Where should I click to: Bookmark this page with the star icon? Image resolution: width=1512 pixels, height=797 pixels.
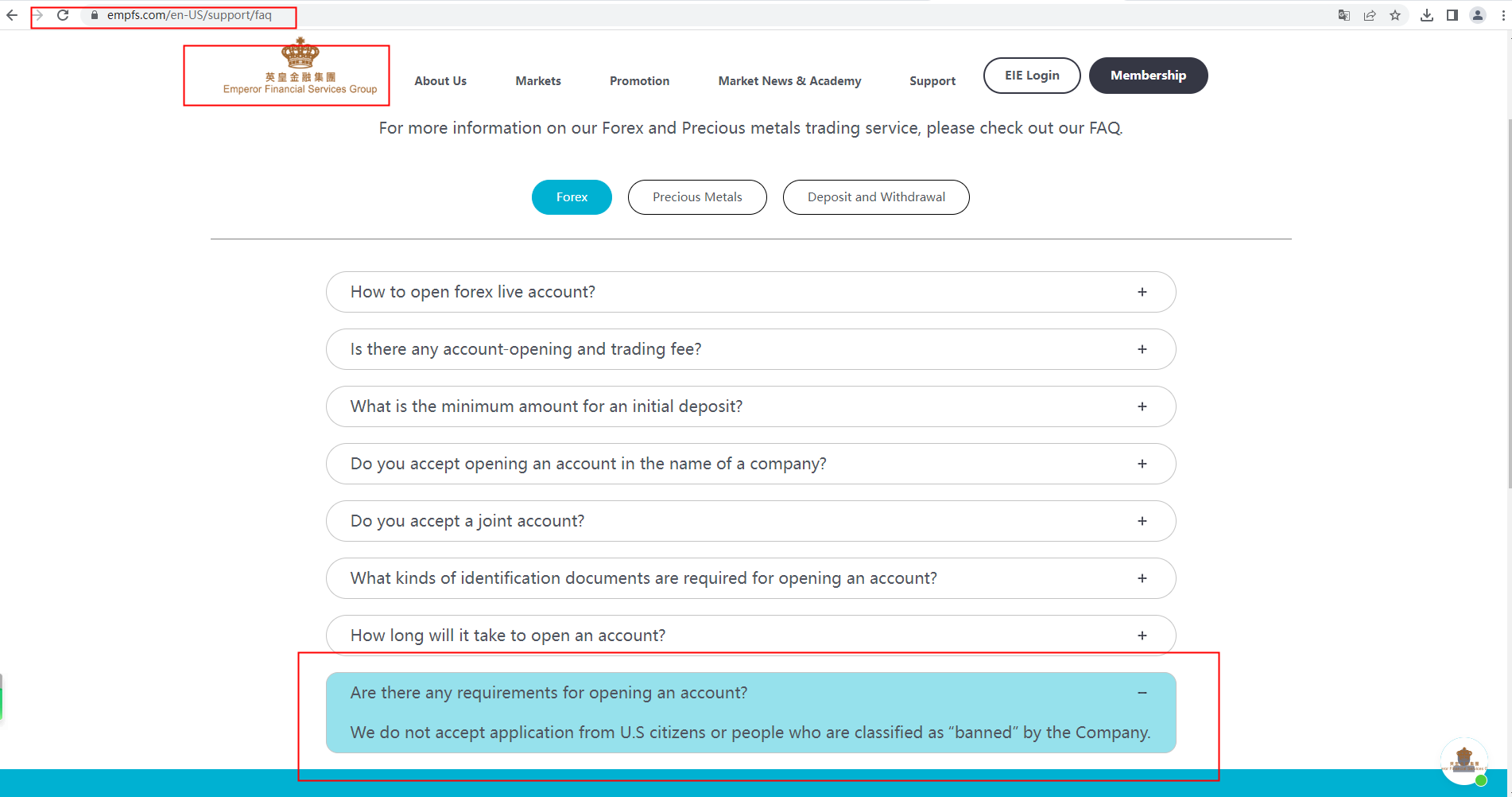[1395, 15]
